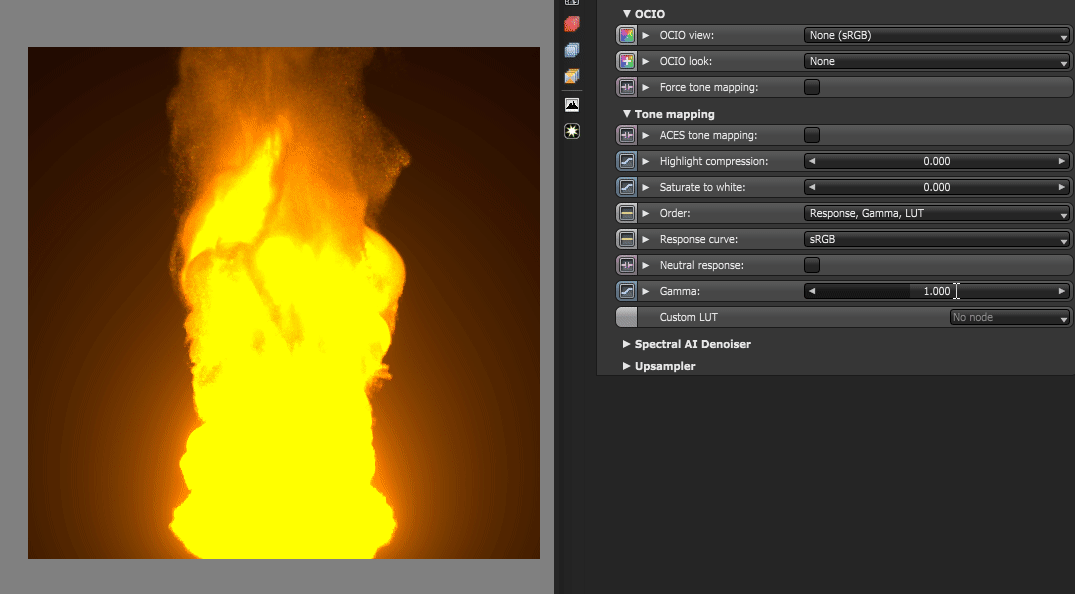Image resolution: width=1075 pixels, height=594 pixels.
Task: Click the Custom LUT grey pin icon
Action: click(627, 317)
